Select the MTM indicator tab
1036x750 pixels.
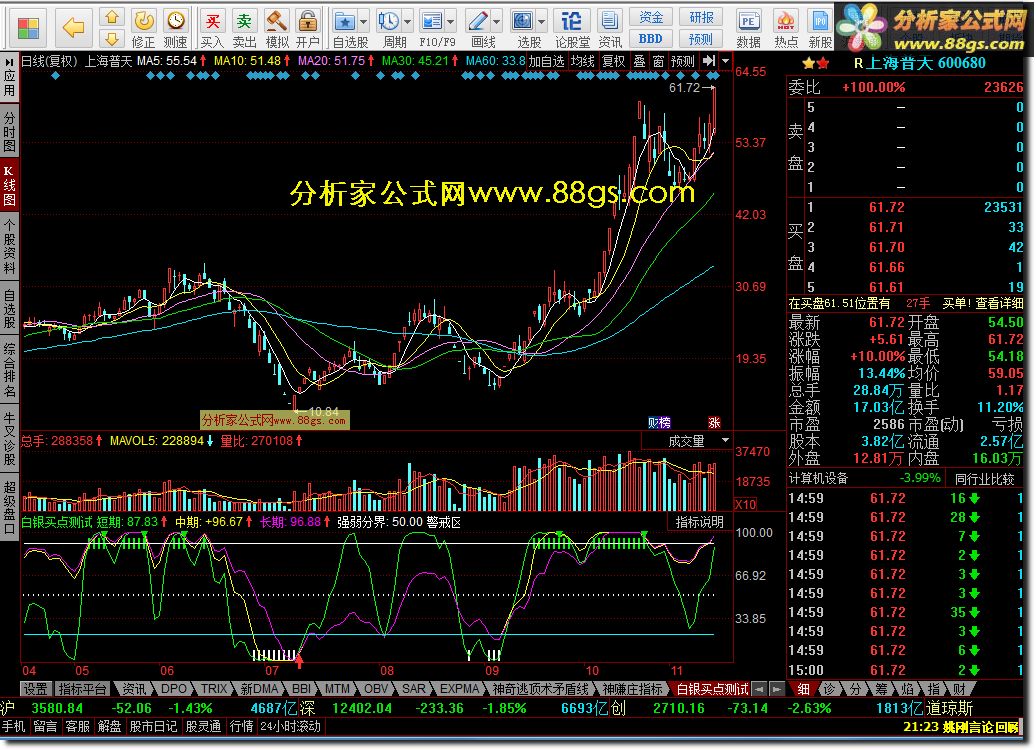337,689
